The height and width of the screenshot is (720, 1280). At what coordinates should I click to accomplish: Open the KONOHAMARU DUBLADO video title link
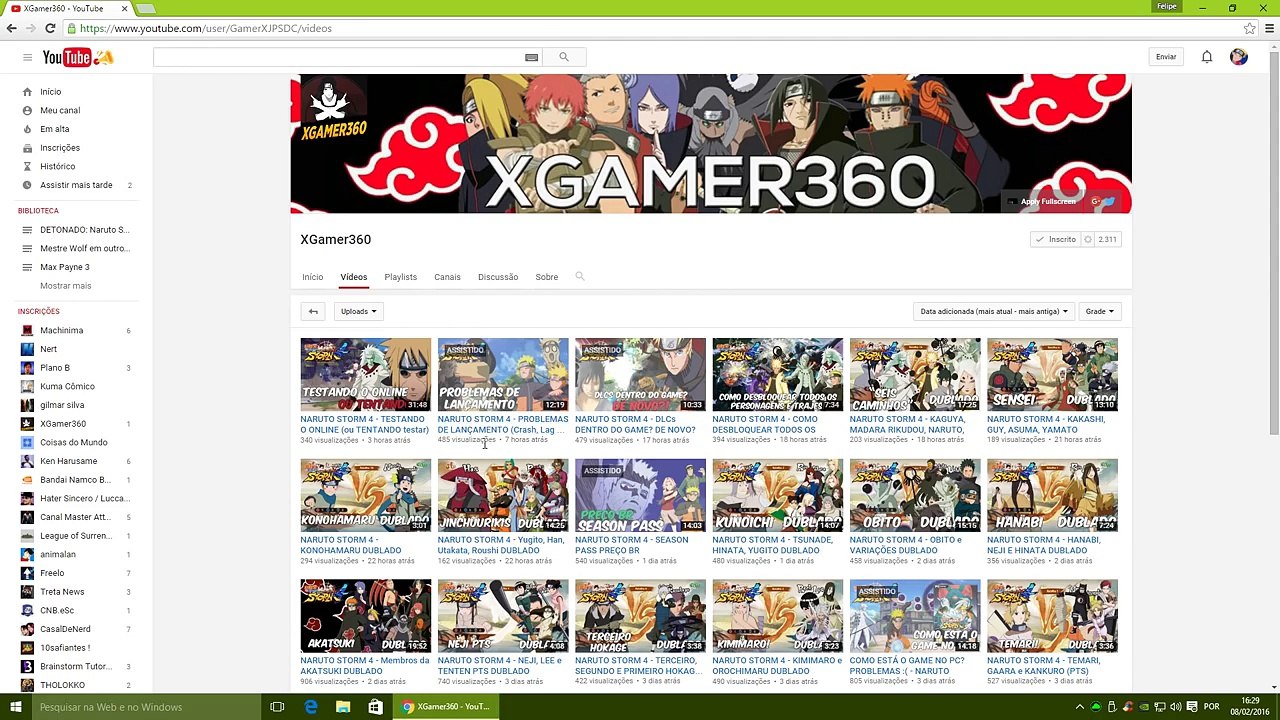[x=351, y=545]
